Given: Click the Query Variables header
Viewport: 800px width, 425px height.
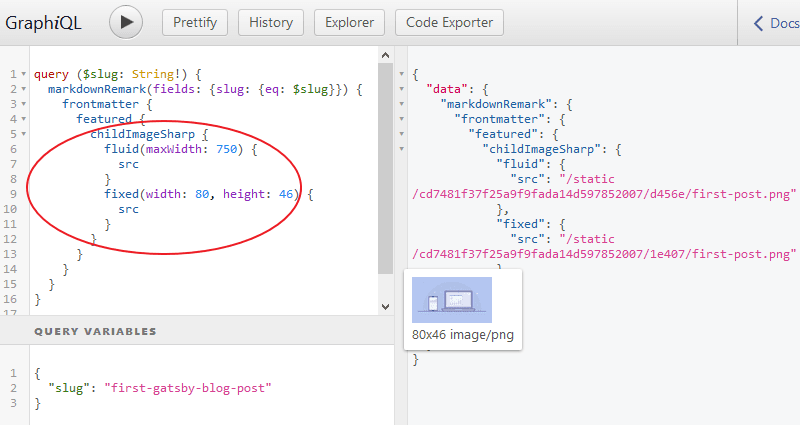Looking at the screenshot, I should pos(95,331).
